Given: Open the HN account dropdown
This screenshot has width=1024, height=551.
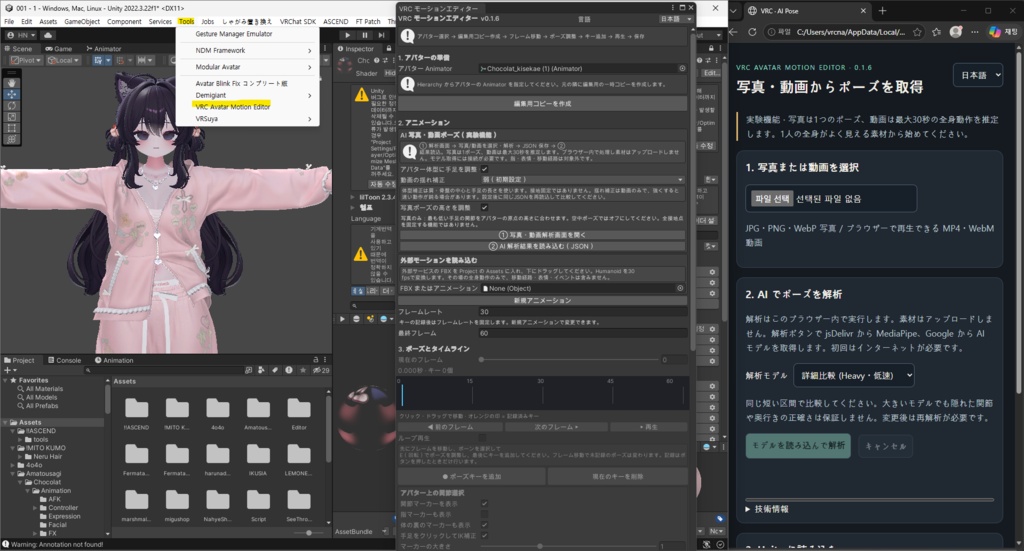Looking at the screenshot, I should tap(22, 35).
